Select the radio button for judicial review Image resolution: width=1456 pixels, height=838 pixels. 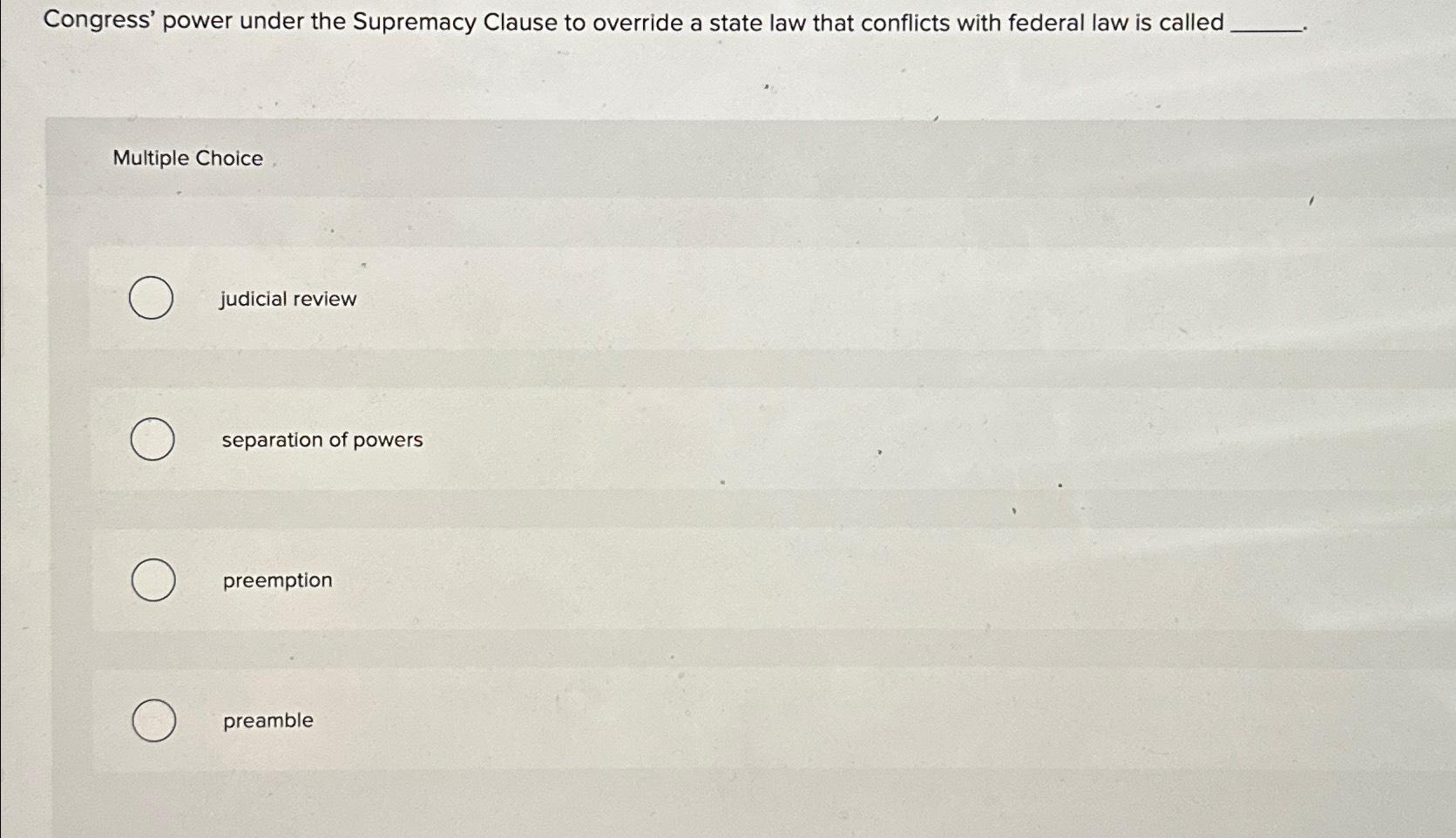tap(150, 299)
